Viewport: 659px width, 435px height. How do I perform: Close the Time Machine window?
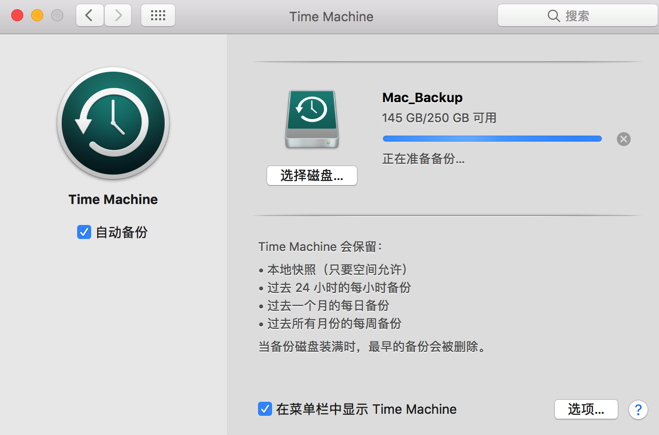(17, 16)
